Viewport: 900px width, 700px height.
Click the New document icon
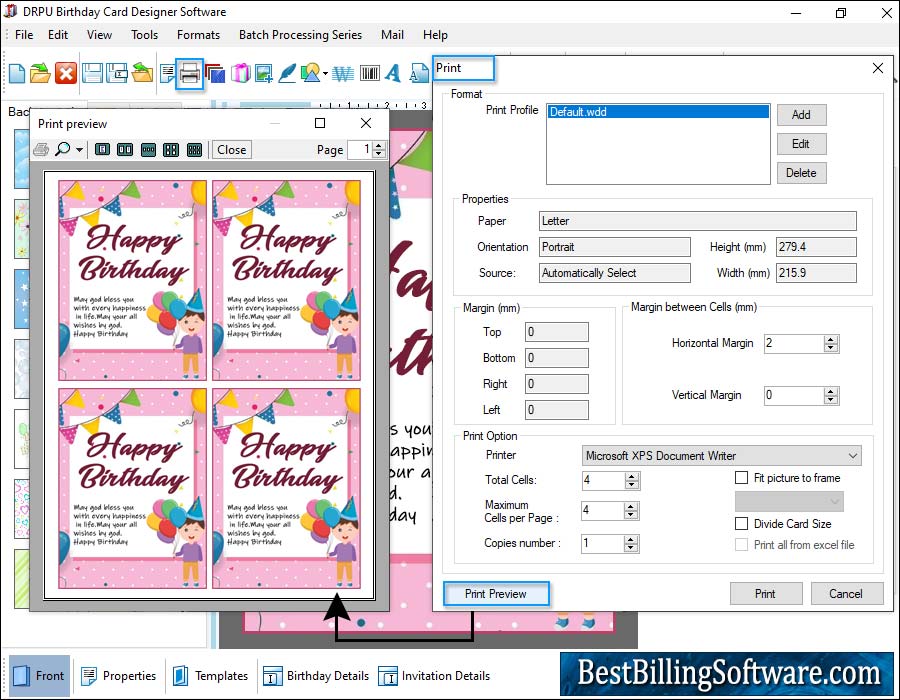[x=17, y=73]
